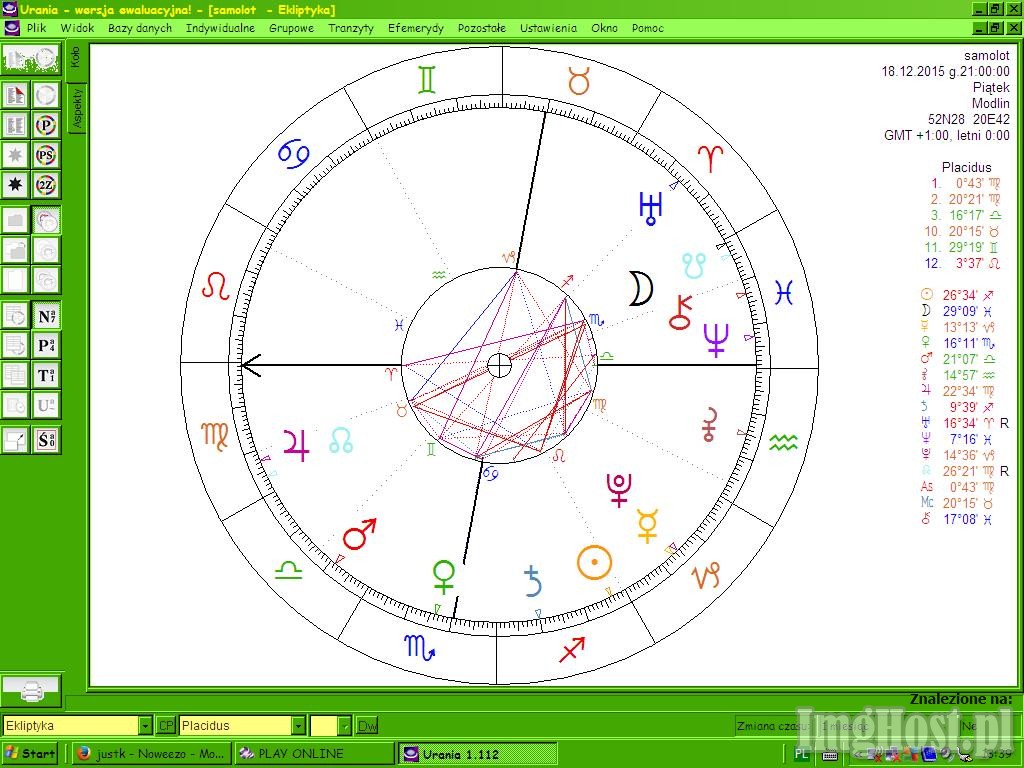Click the green Venus symbol in the chart
Image resolution: width=1024 pixels, height=768 pixels.
(444, 577)
